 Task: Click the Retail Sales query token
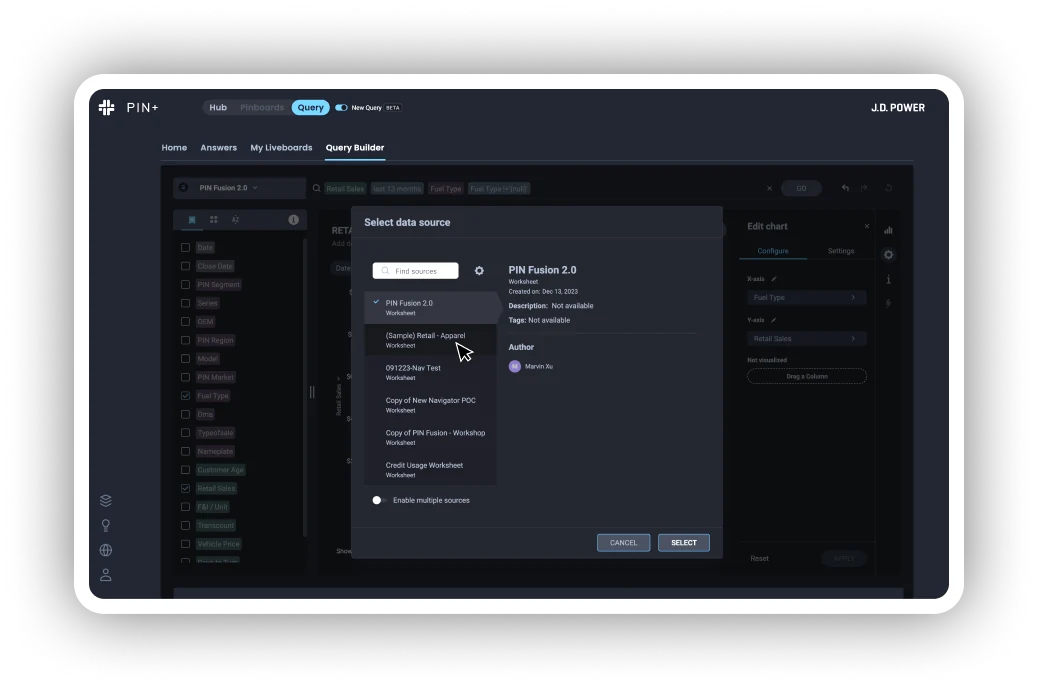[345, 189]
